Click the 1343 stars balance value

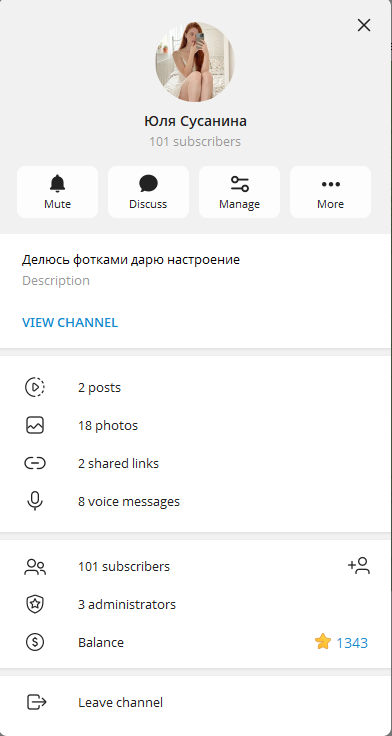tap(352, 643)
